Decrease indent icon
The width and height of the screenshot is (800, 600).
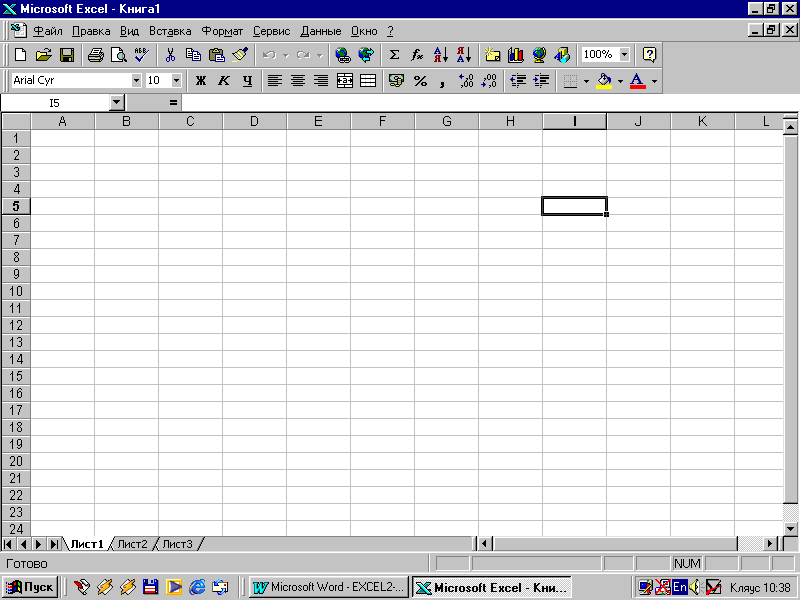[x=518, y=81]
